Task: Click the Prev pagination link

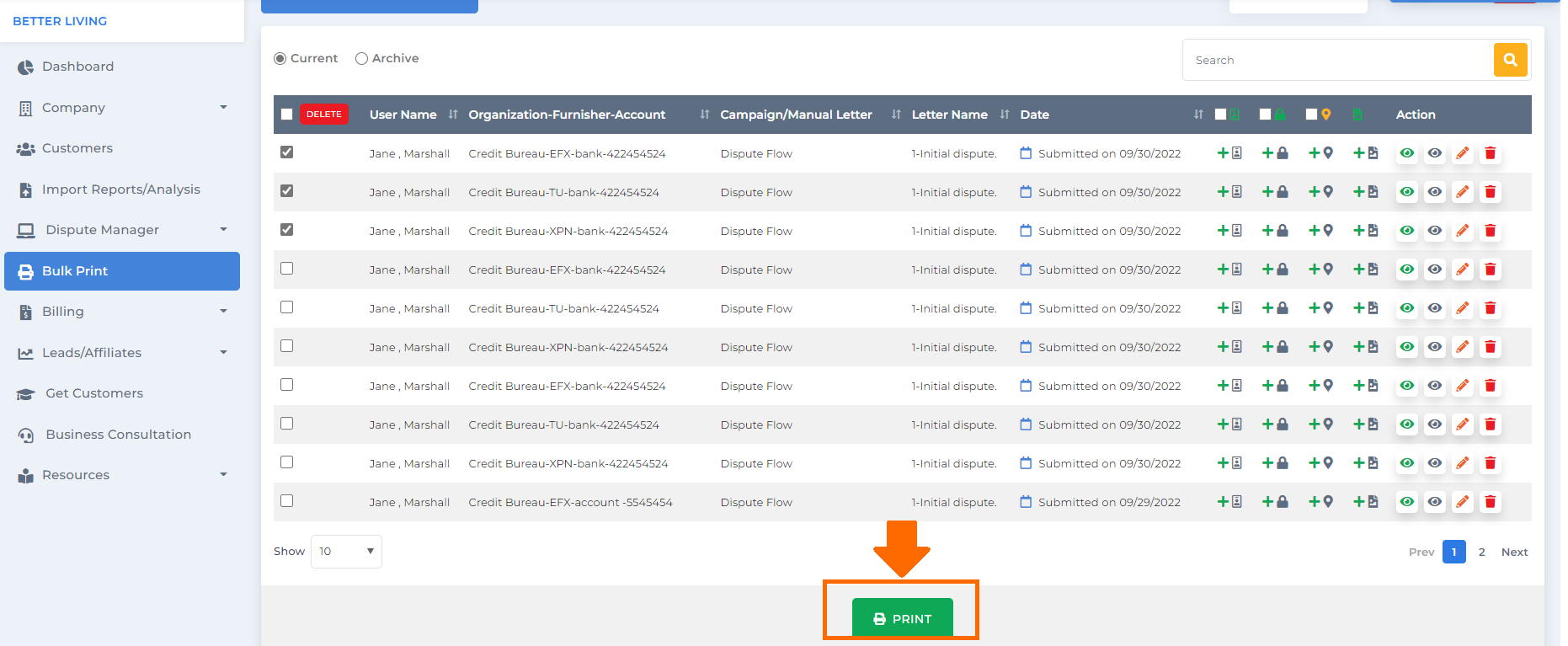Action: (x=1421, y=552)
